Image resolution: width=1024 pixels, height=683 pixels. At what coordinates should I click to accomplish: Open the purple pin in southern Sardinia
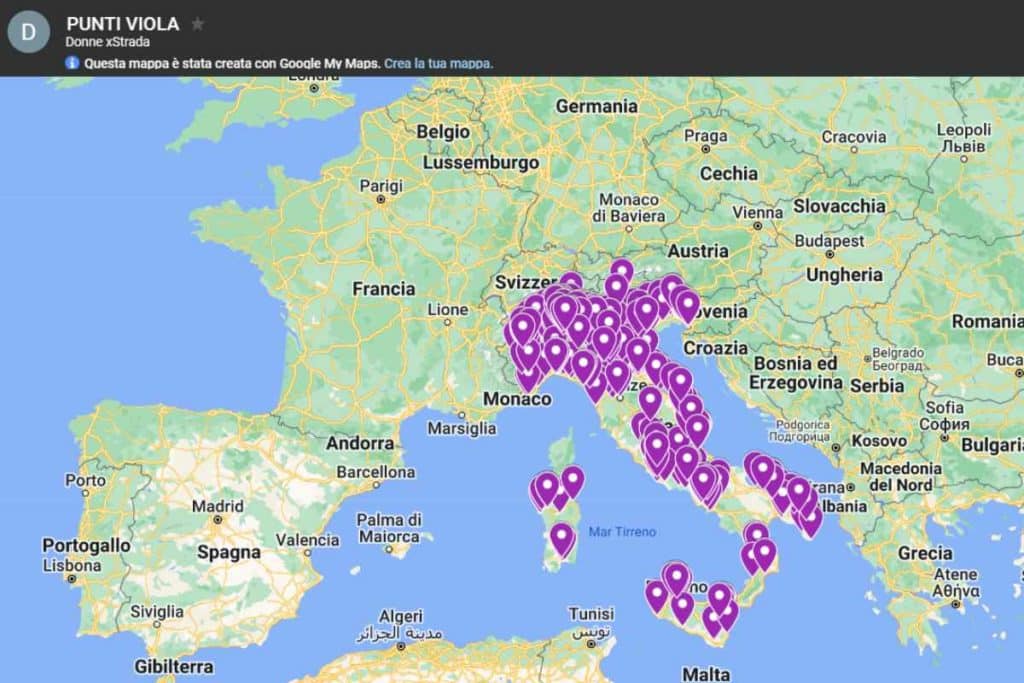point(562,541)
